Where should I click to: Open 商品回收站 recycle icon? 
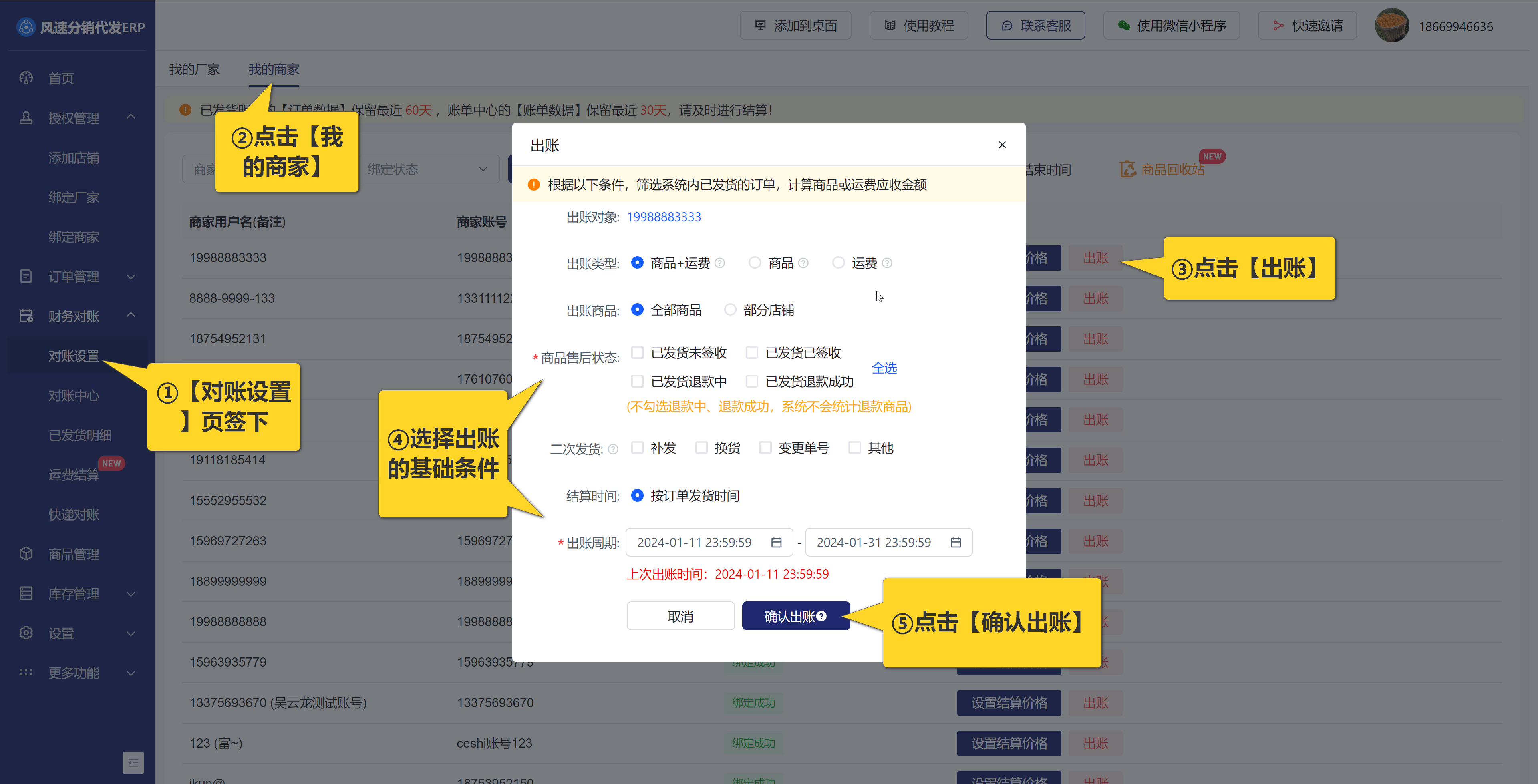[1128, 170]
